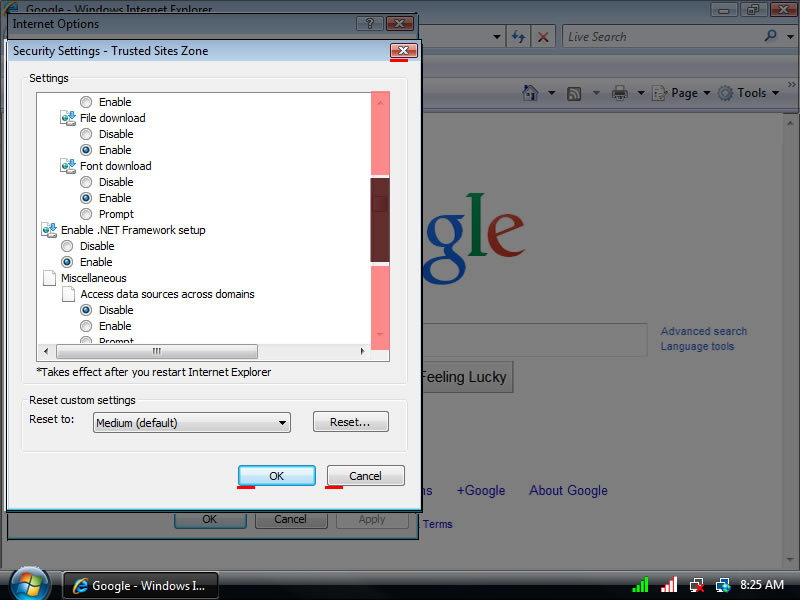Viewport: 800px width, 600px height.
Task: Open the Windows Start orb
Action: click(x=30, y=584)
